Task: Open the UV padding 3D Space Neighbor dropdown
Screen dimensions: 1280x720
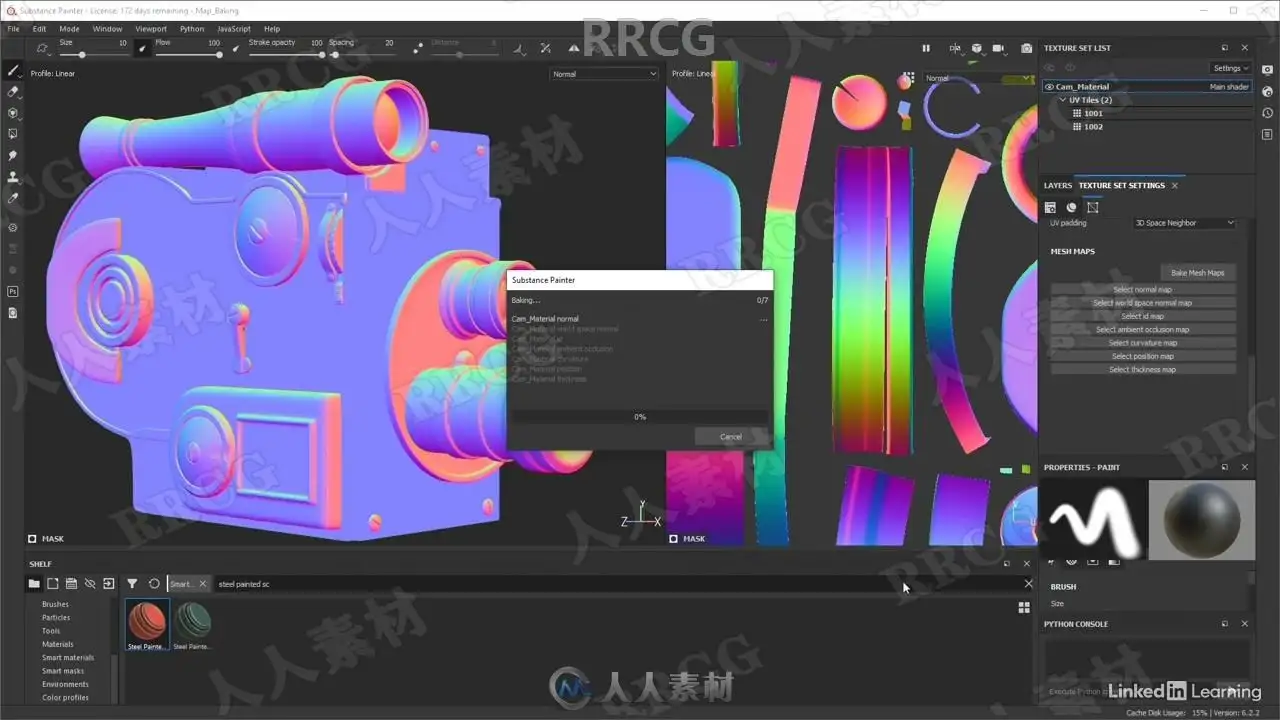Action: pos(1185,223)
